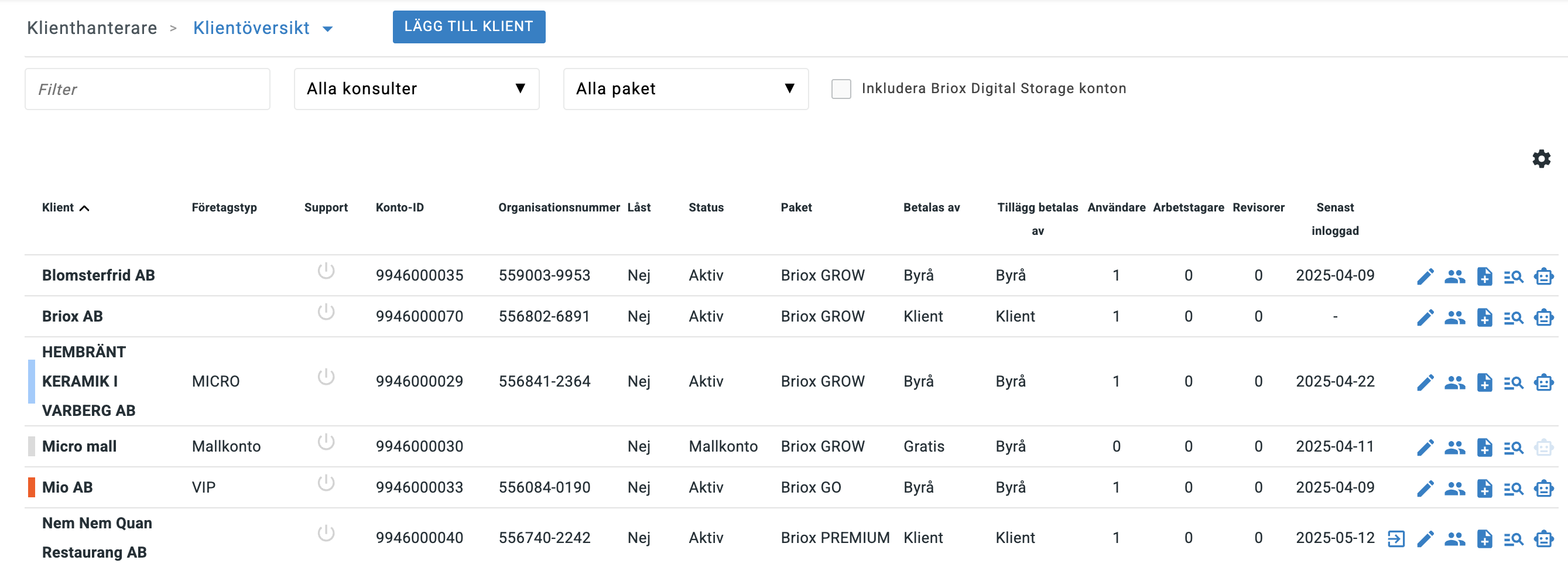This screenshot has width=1568, height=567.
Task: Edit Micro mall with pencil icon
Action: (x=1425, y=448)
